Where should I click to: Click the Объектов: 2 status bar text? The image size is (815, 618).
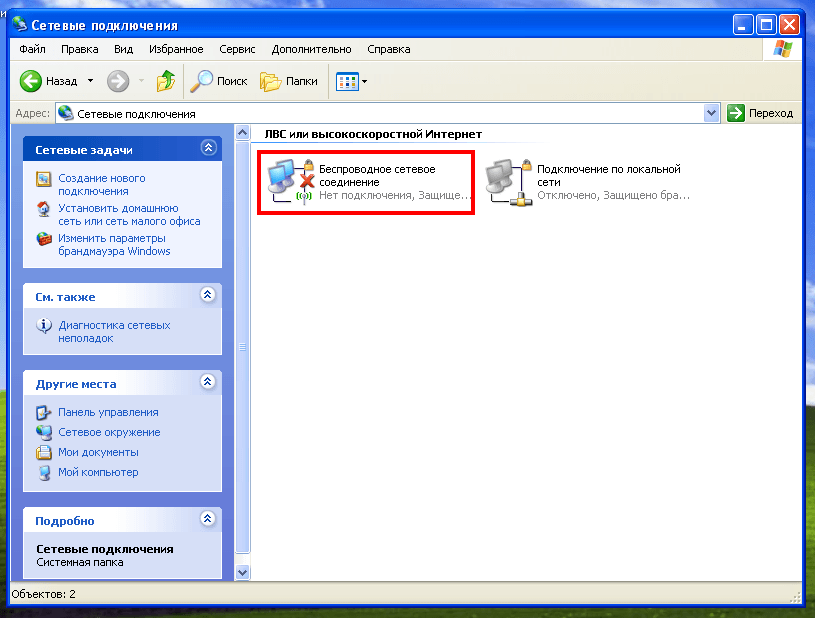pyautogui.click(x=44, y=594)
